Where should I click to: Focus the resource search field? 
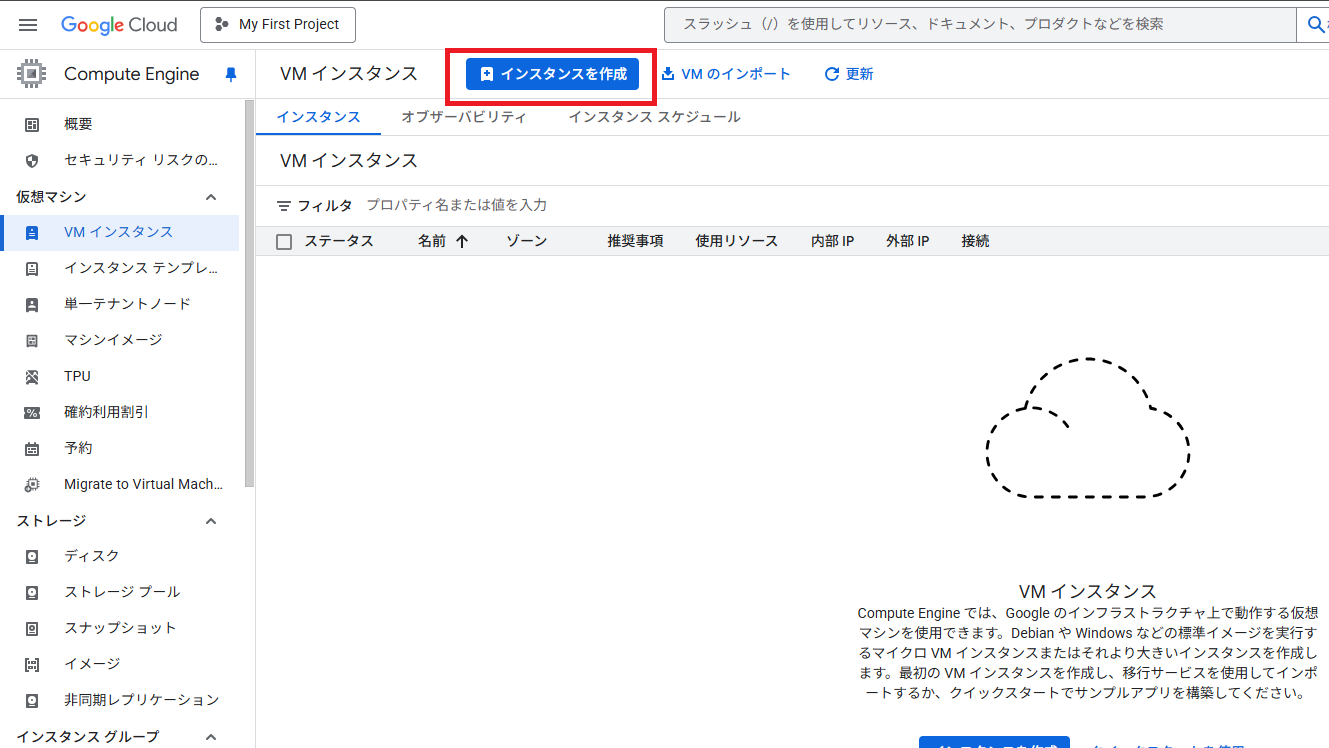(980, 24)
